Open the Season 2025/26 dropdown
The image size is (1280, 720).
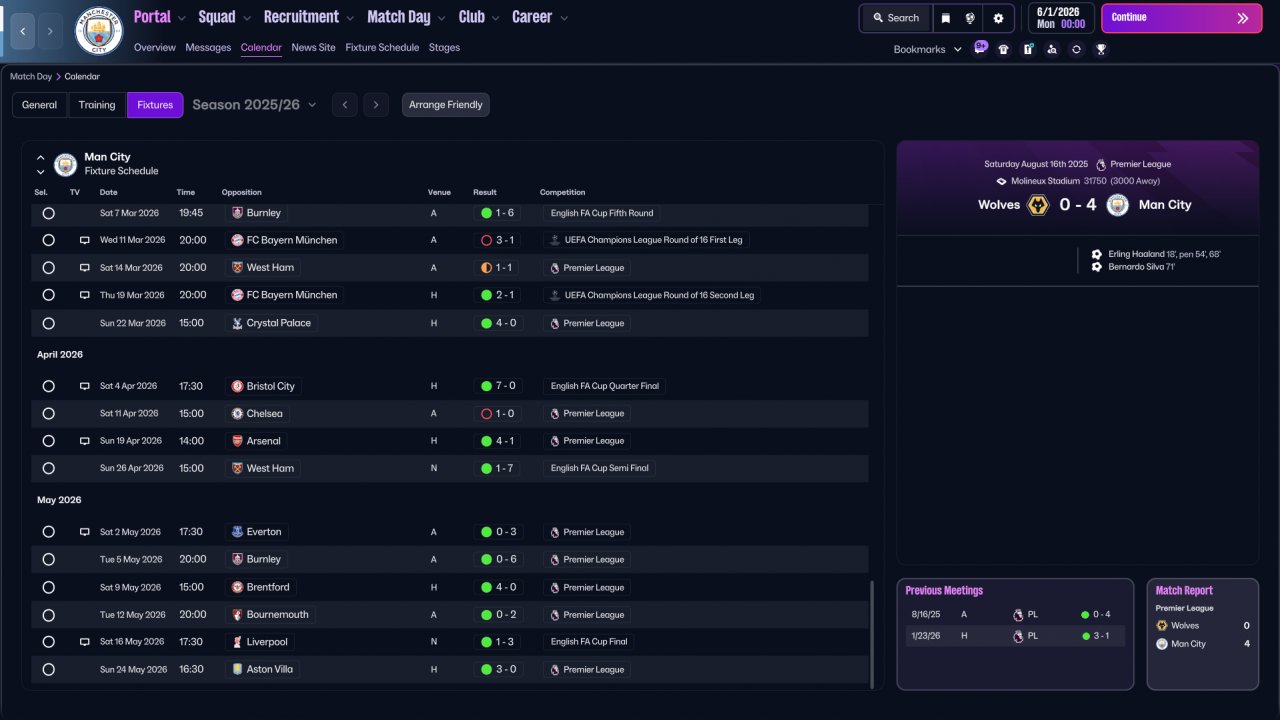254,105
